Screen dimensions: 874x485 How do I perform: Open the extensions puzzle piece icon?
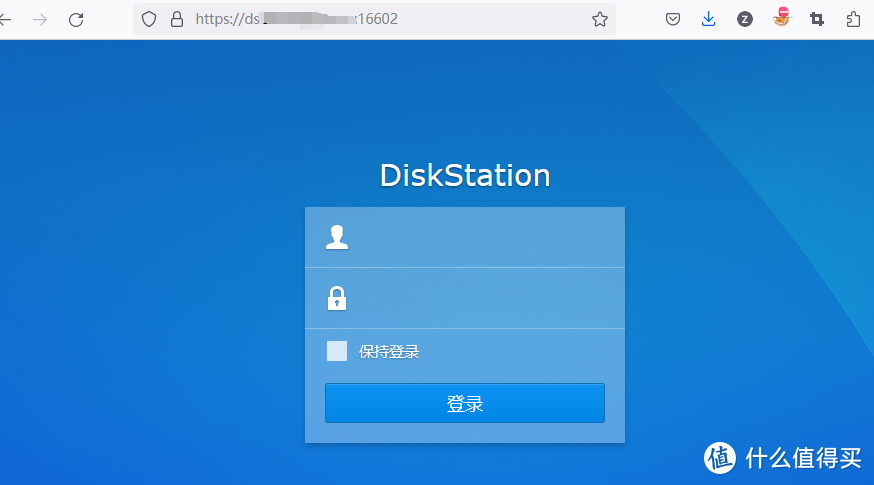[x=853, y=20]
